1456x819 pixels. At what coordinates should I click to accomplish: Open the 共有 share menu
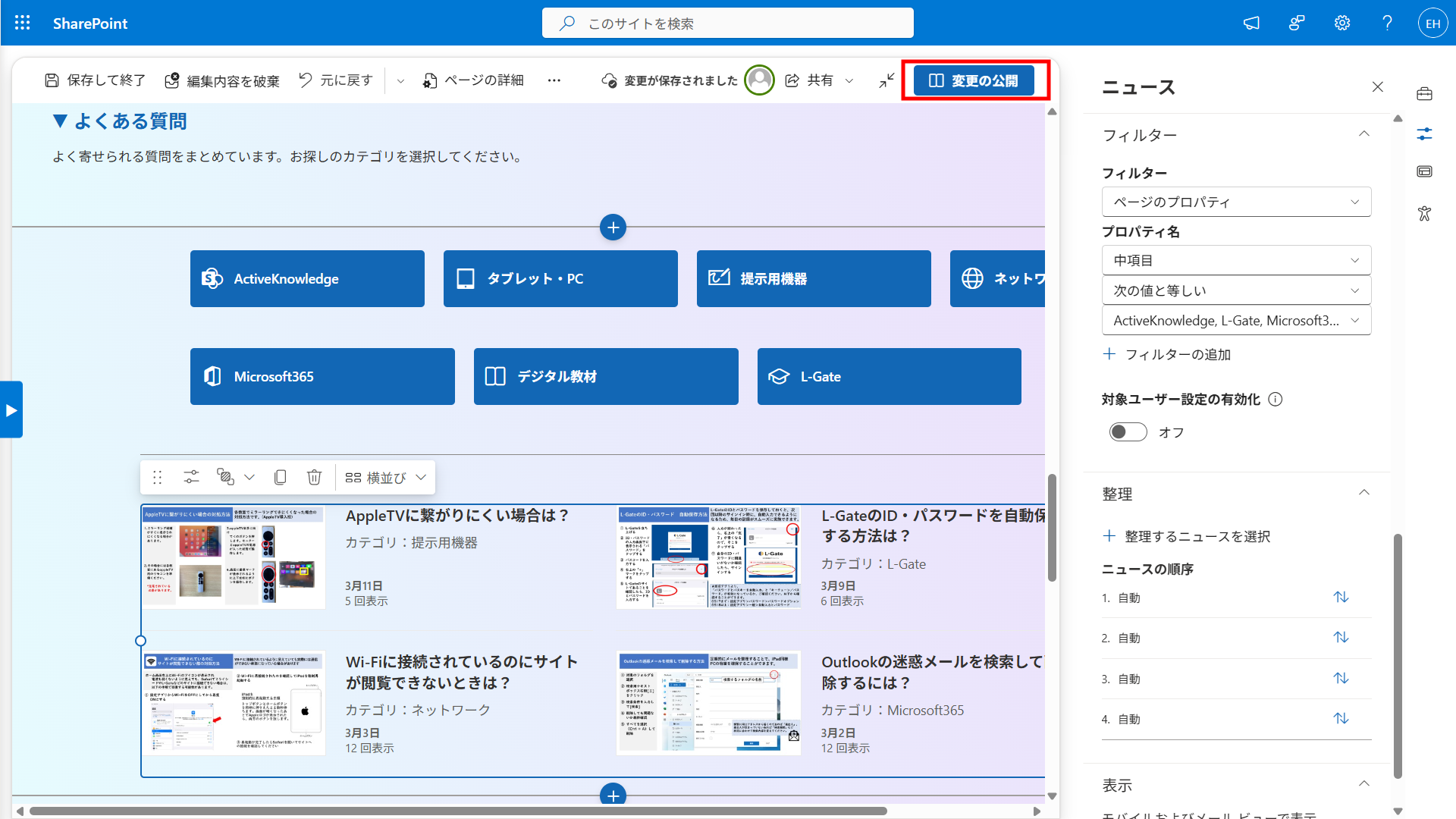point(818,80)
